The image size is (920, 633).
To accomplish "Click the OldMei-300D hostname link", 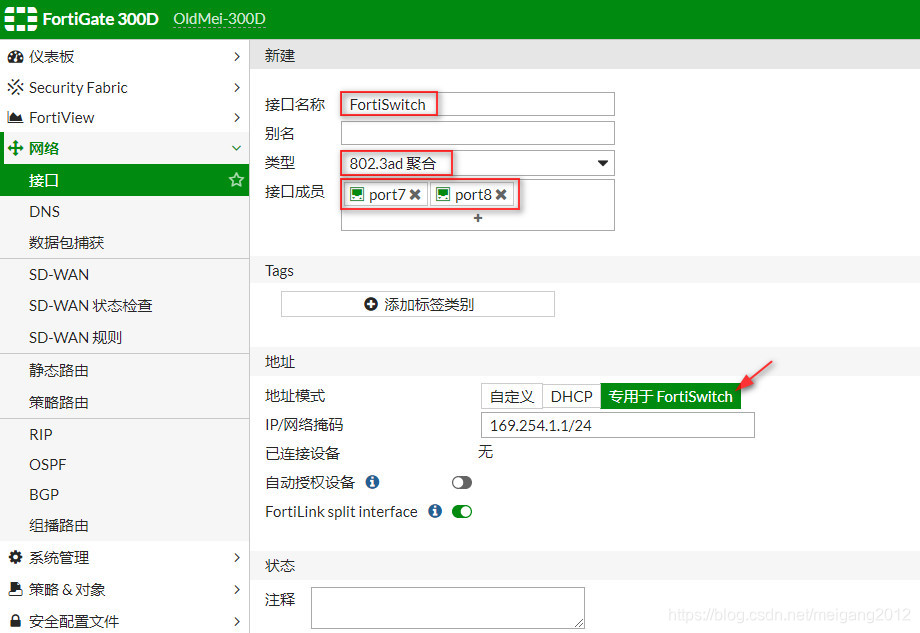I will pos(219,19).
